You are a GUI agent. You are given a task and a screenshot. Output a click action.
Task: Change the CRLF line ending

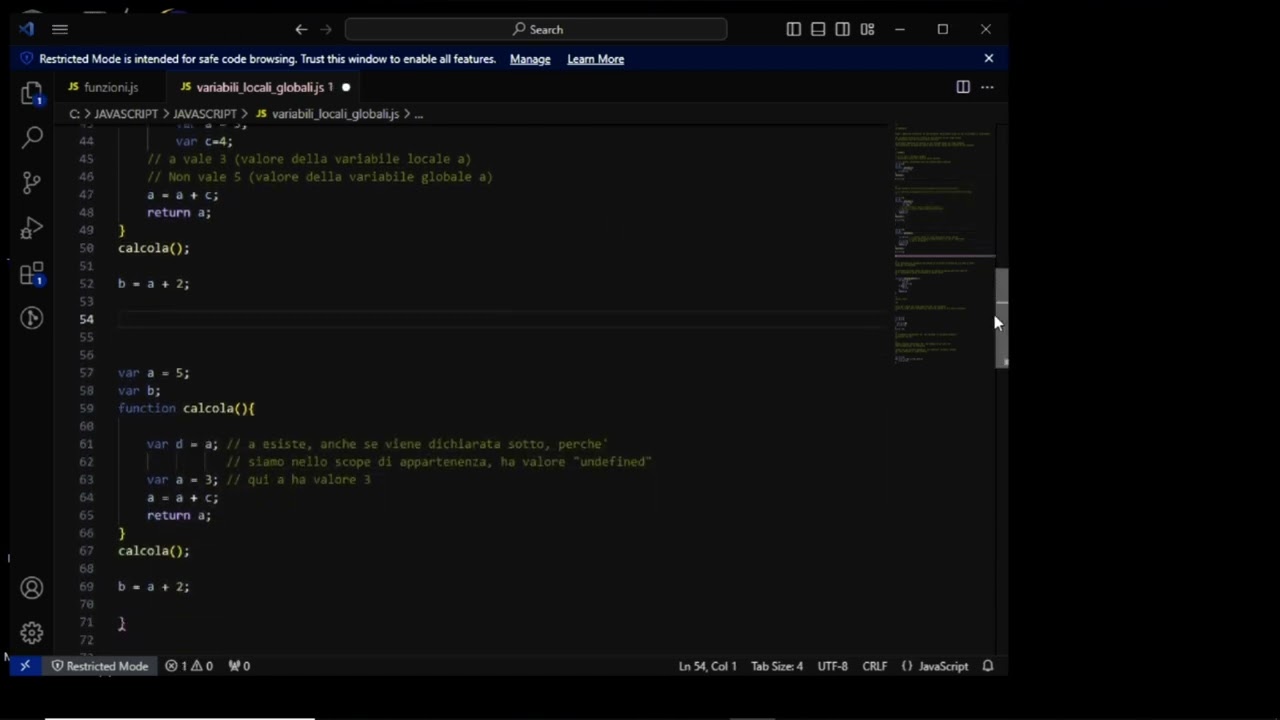pos(874,666)
